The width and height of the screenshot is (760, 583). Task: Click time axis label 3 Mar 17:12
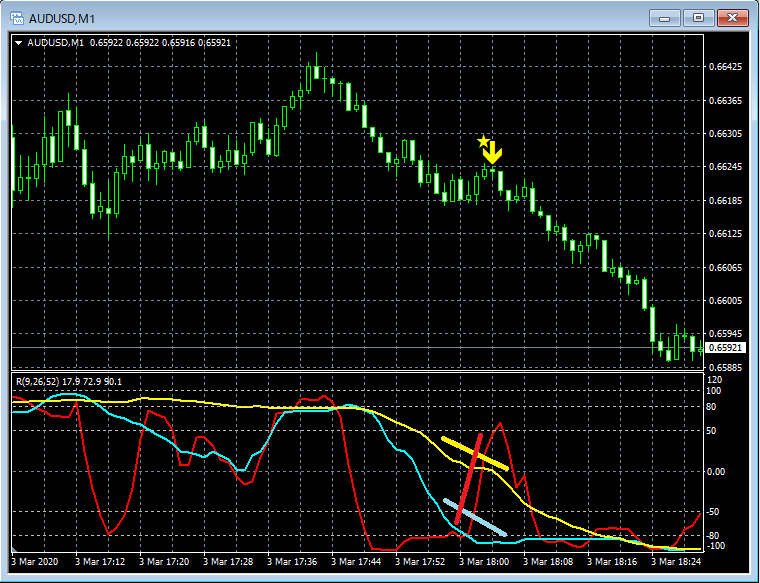click(100, 562)
